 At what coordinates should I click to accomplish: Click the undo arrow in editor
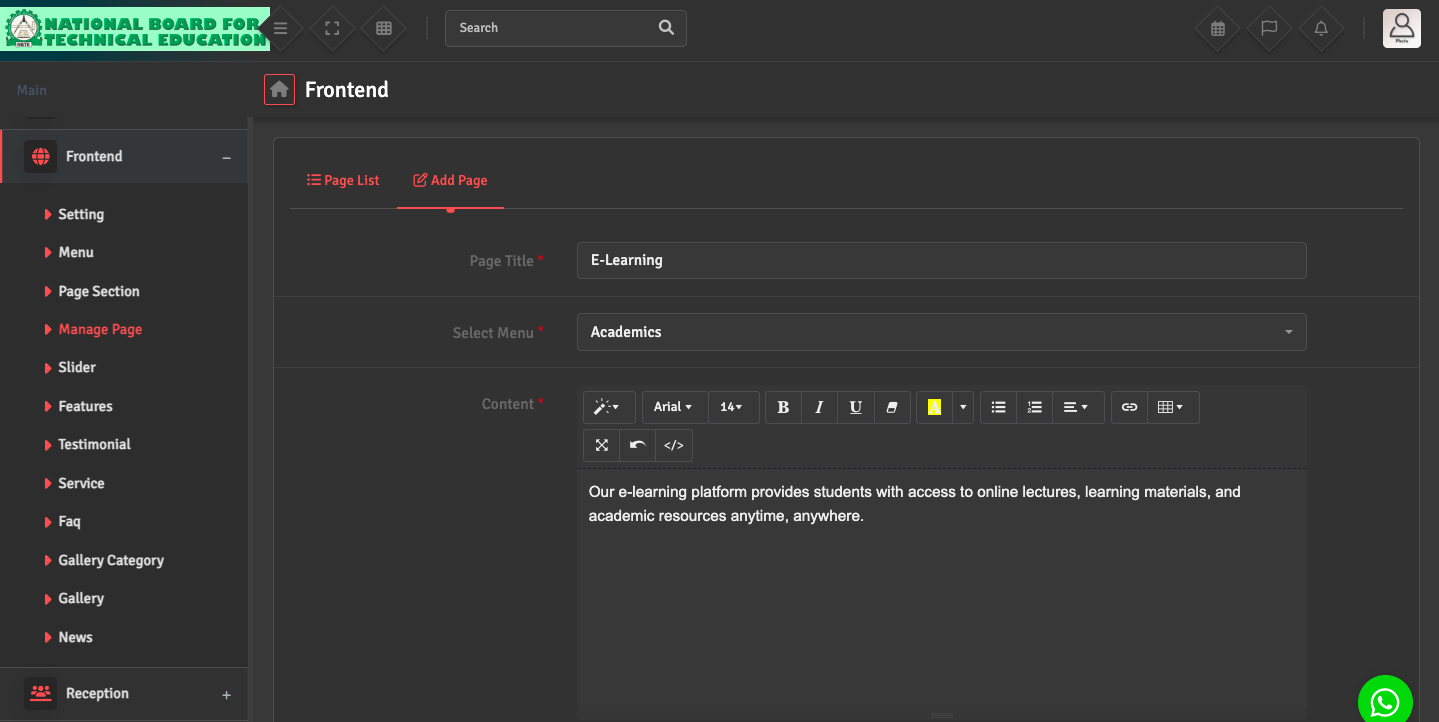point(637,445)
